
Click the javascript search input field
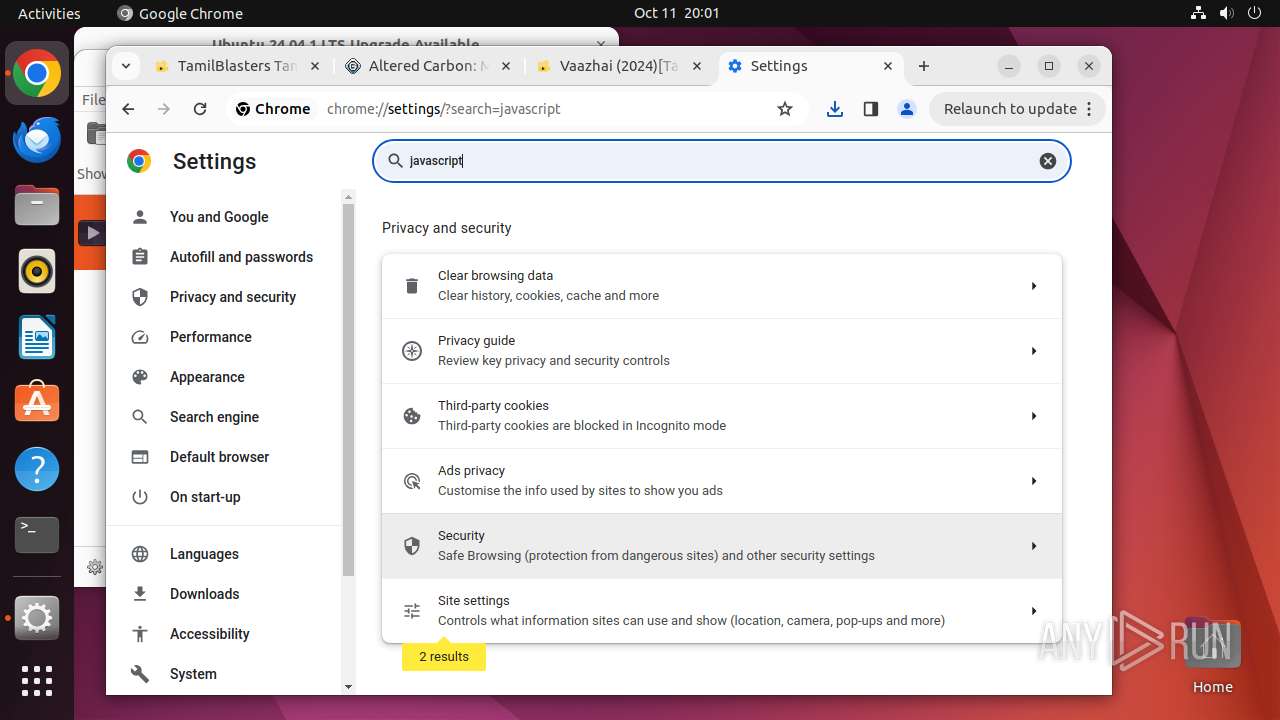click(720, 161)
